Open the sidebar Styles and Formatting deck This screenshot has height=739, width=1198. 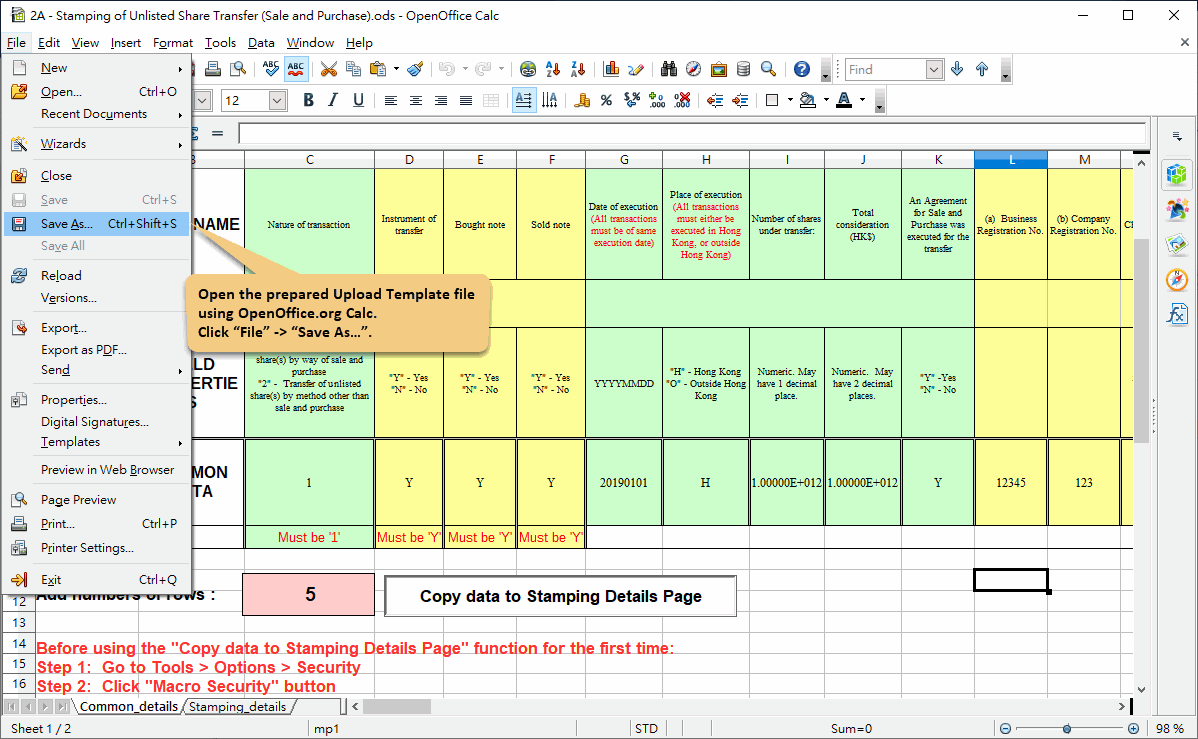tap(1177, 209)
